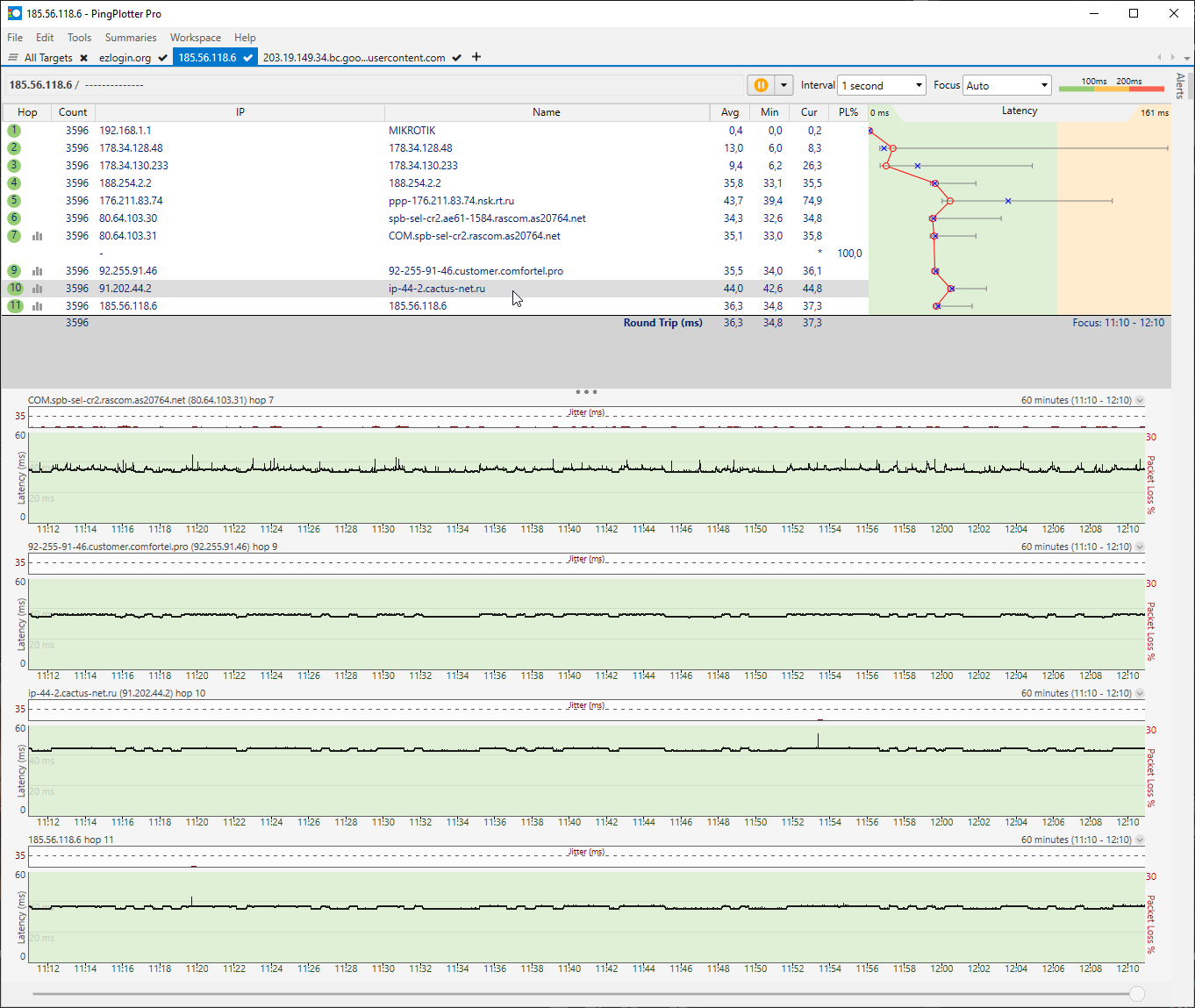The height and width of the screenshot is (1008, 1195).
Task: Sort by the IP column header
Action: point(240,112)
